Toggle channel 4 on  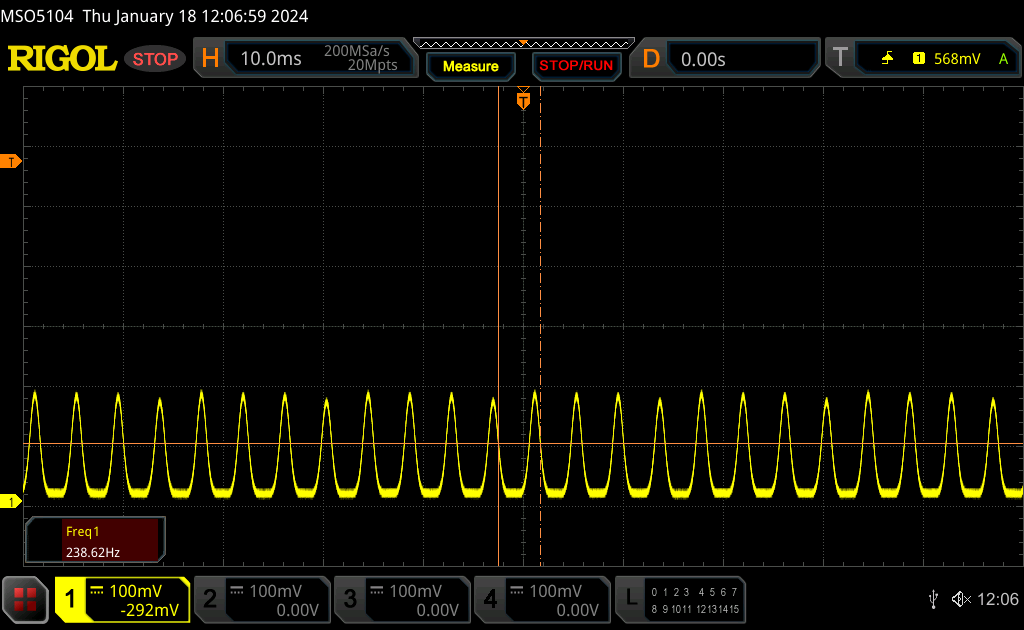541,599
